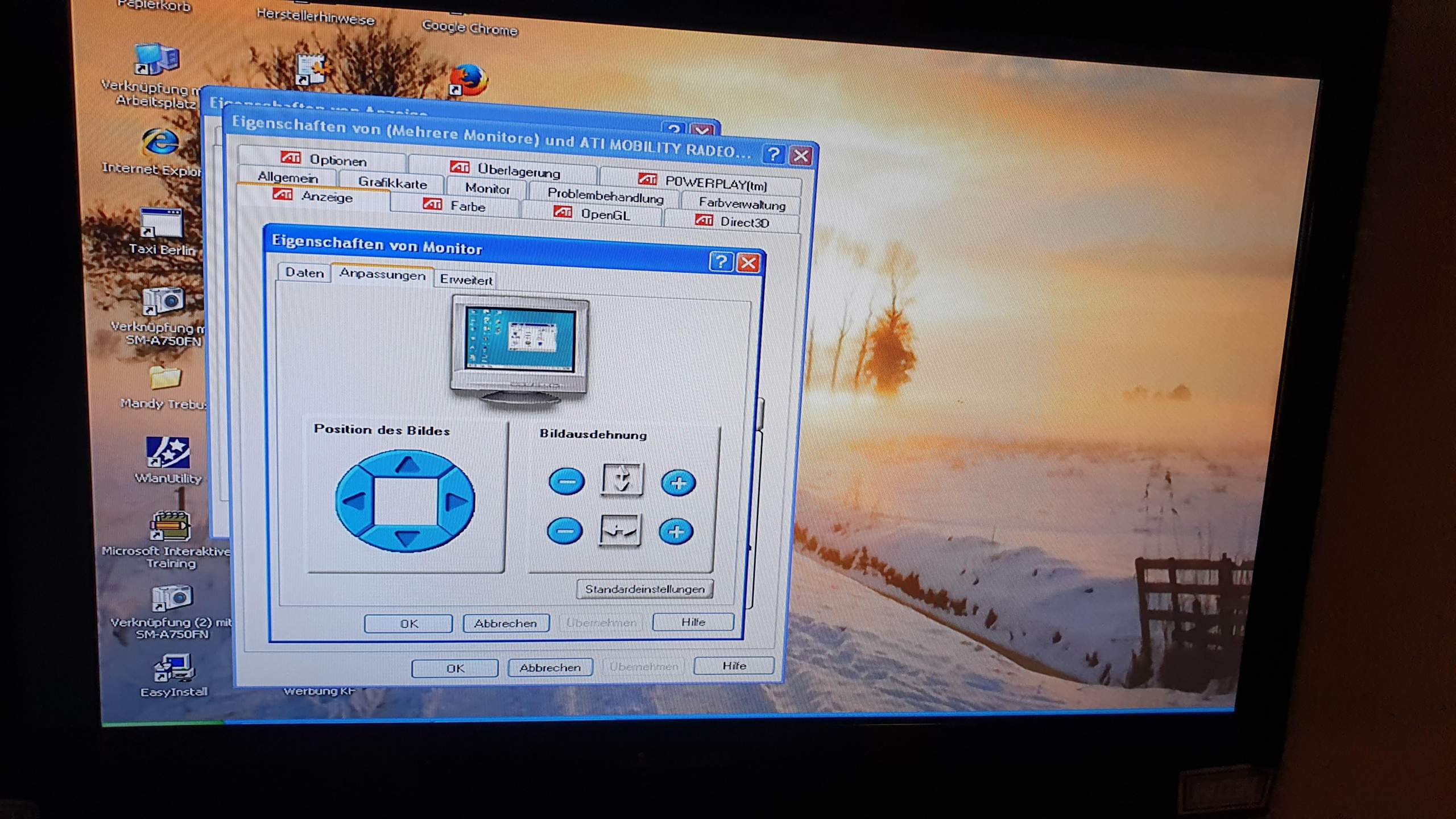
Task: Open the Allgemein tab
Action: 288,177
